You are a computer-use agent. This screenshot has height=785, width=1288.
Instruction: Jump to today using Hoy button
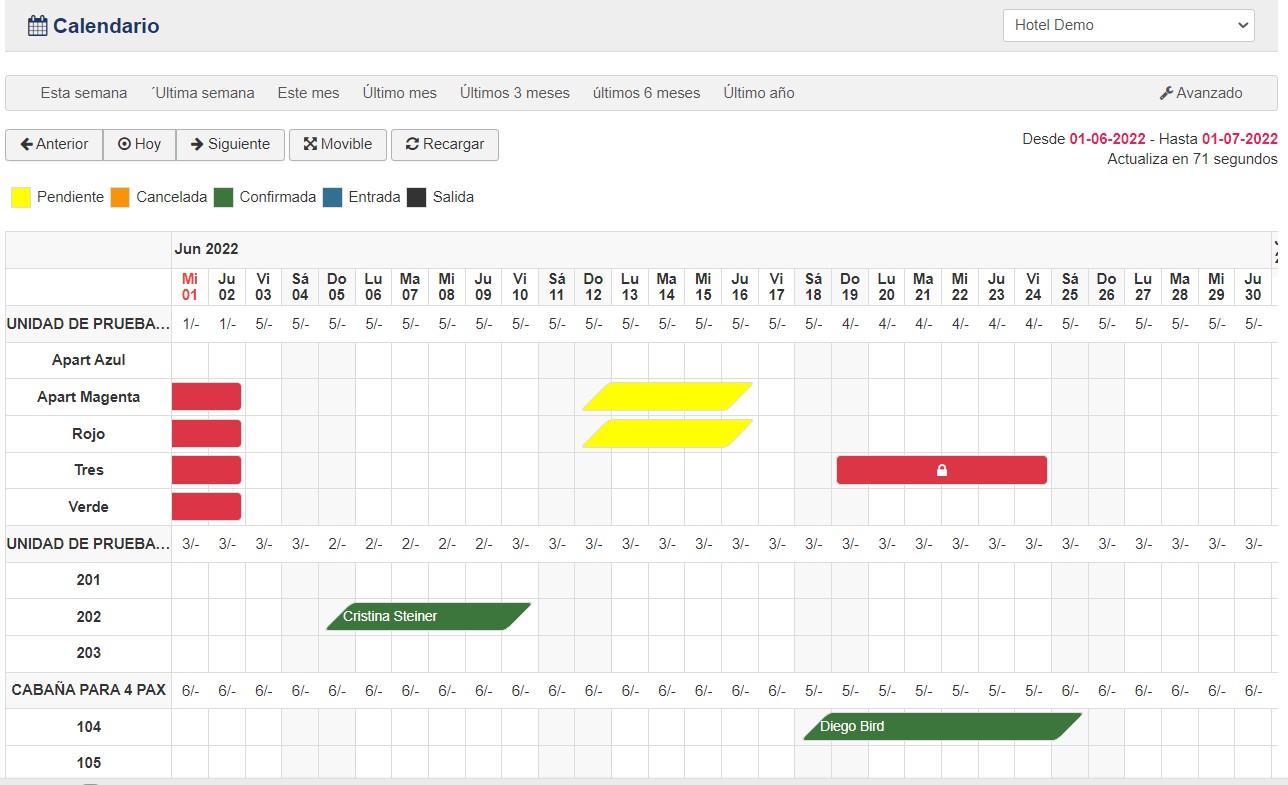point(139,144)
